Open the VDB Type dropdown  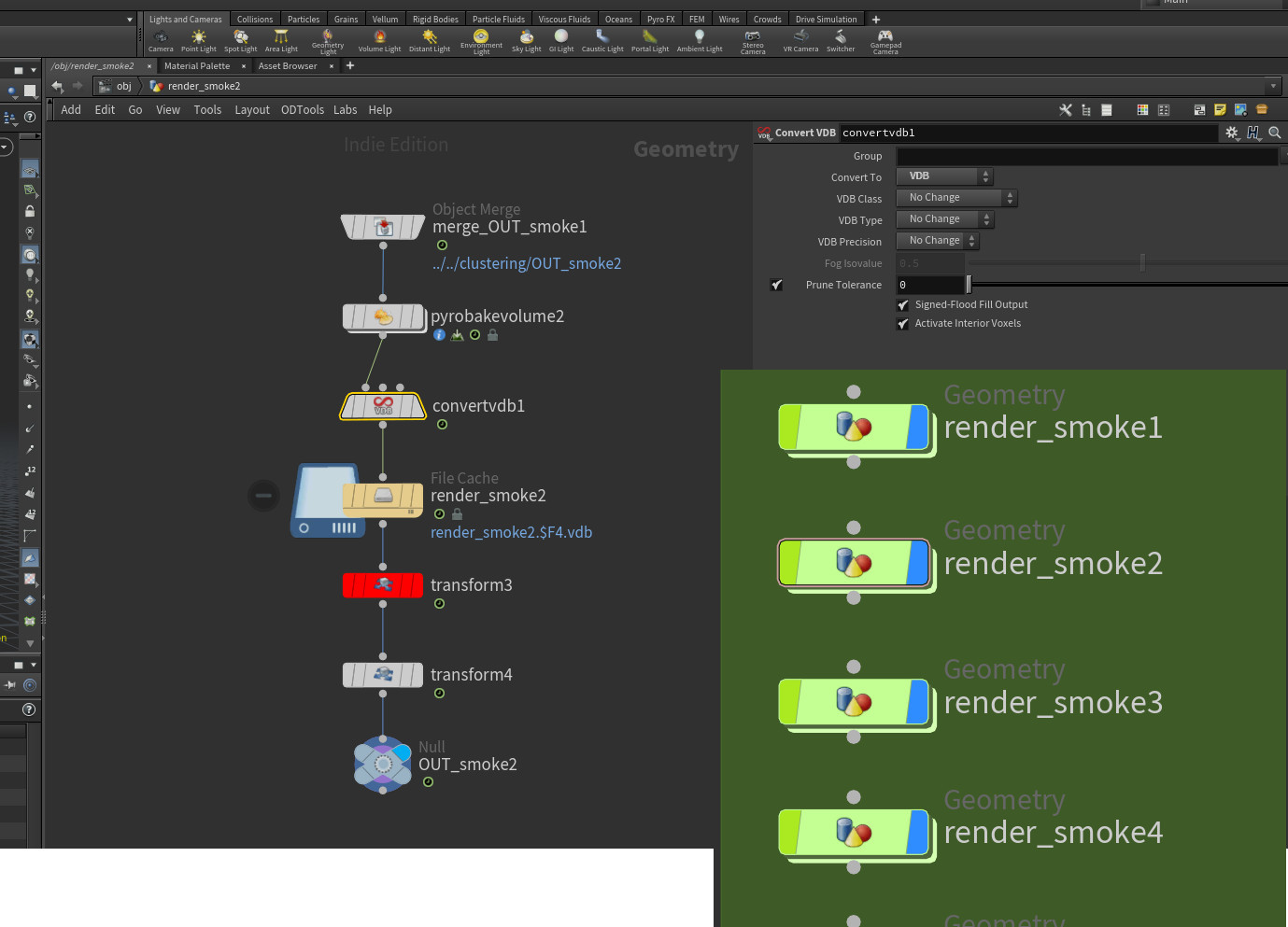(944, 219)
